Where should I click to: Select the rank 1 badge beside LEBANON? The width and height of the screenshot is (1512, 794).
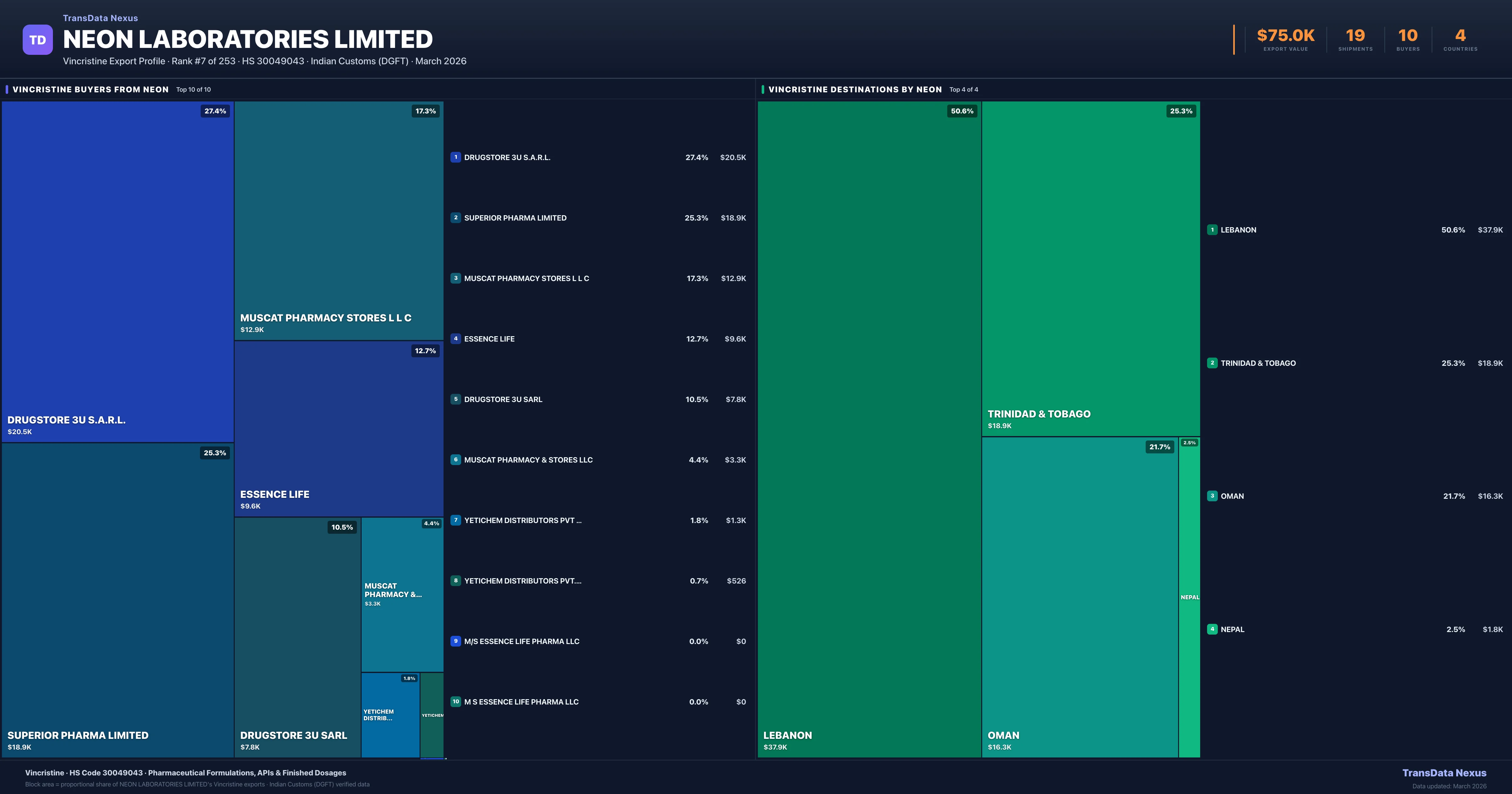coord(1213,230)
